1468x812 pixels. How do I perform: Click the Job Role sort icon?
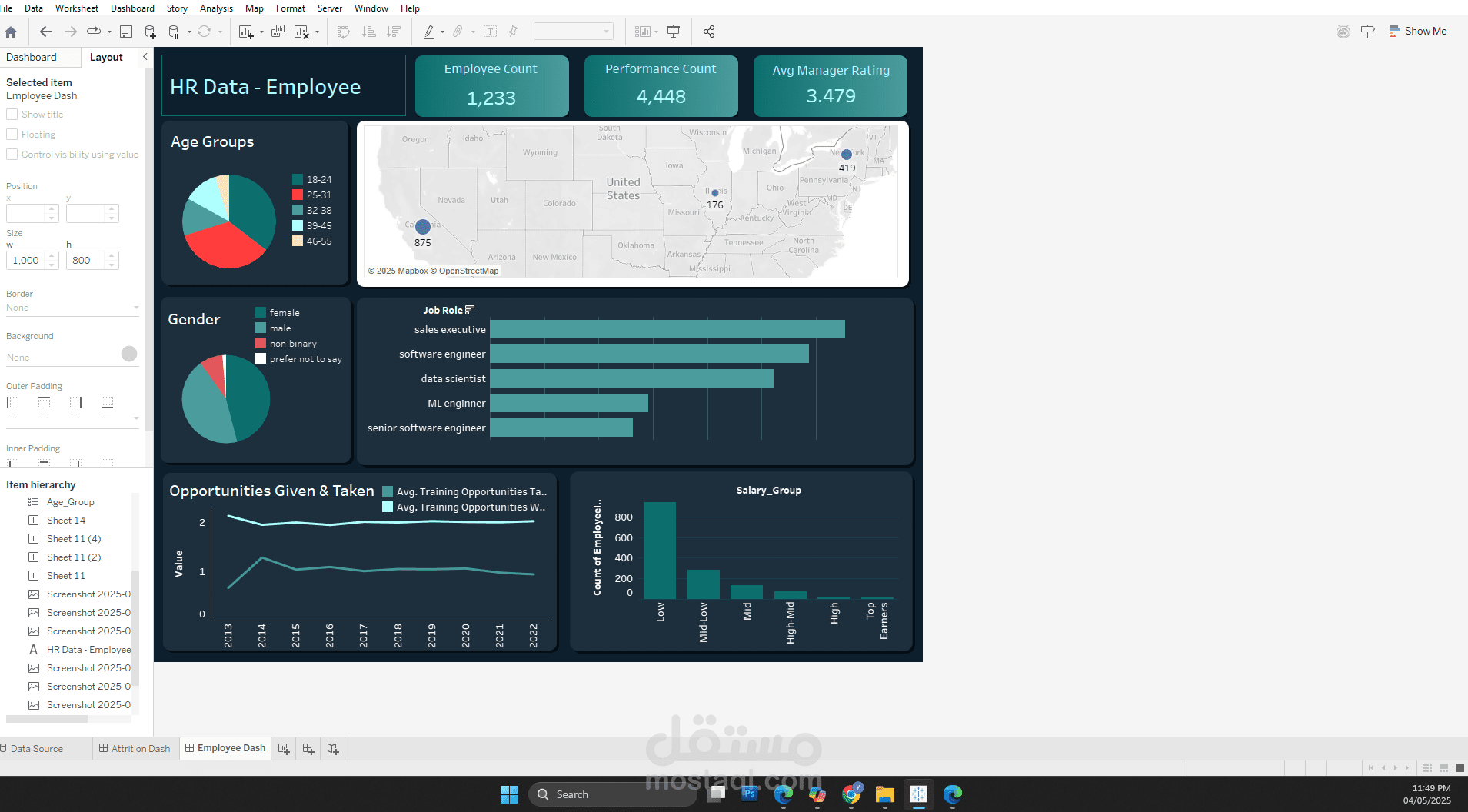pyautogui.click(x=470, y=310)
